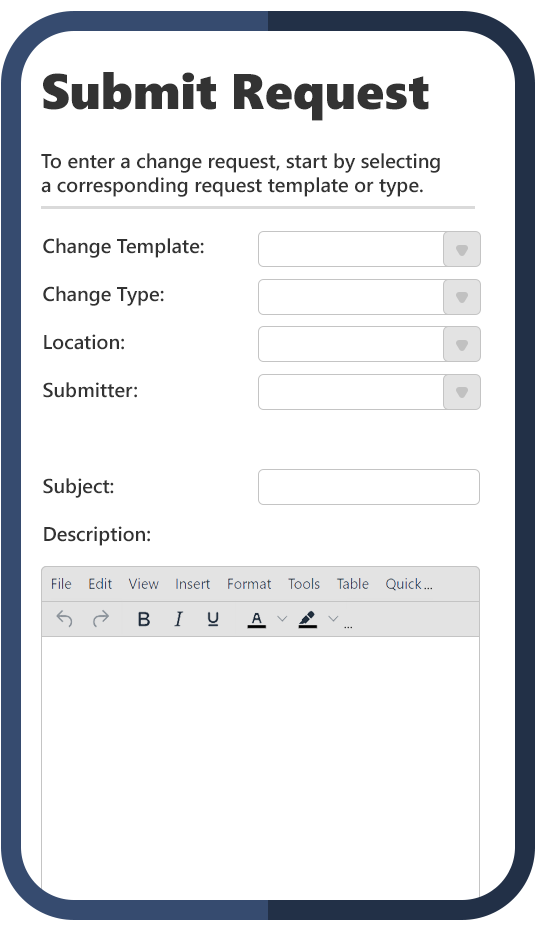This screenshot has height=930, width=535.
Task: Click the Undo arrow icon
Action: [64, 619]
